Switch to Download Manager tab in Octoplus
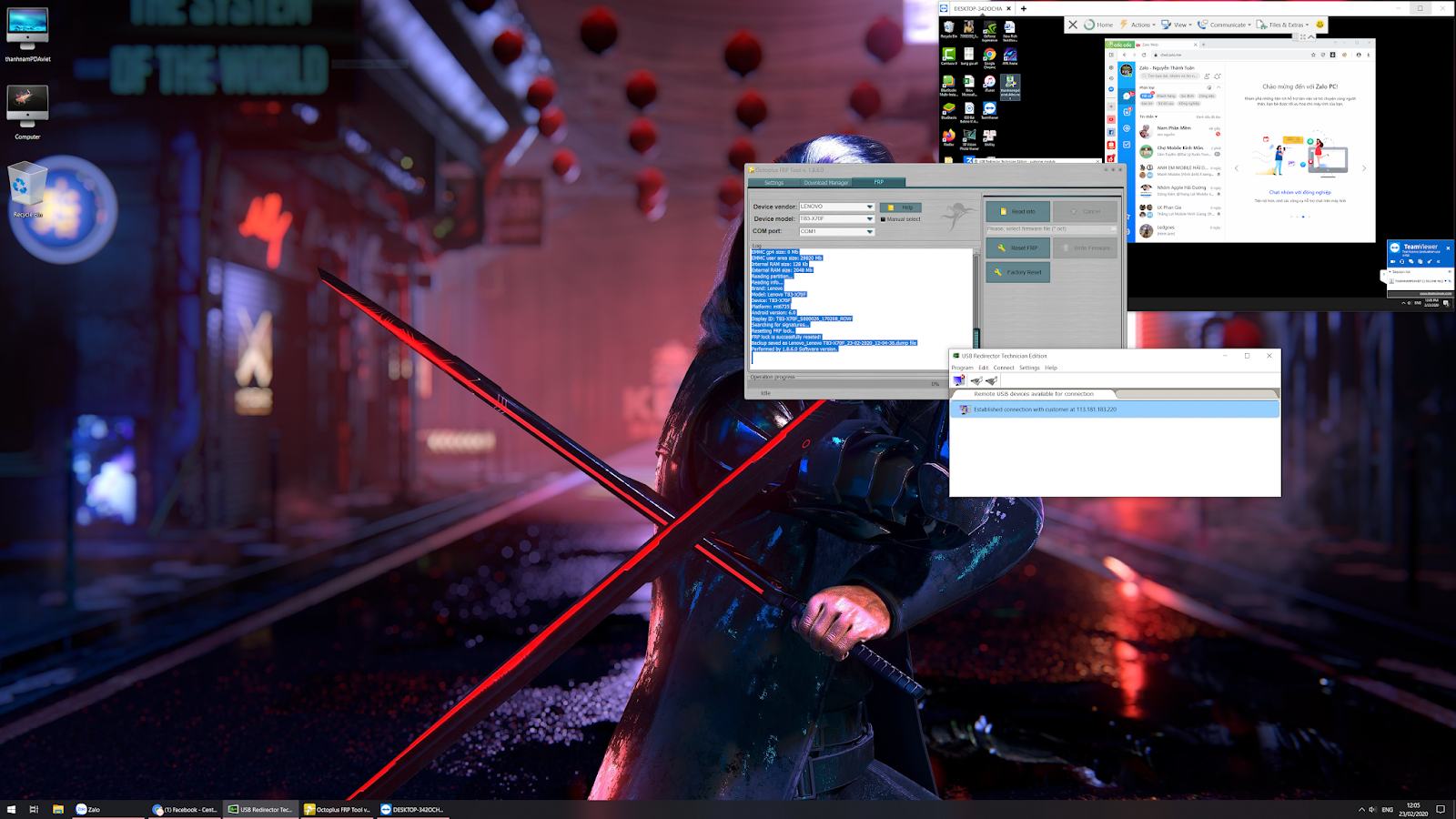Screen dimensions: 1456x819 tap(826, 183)
